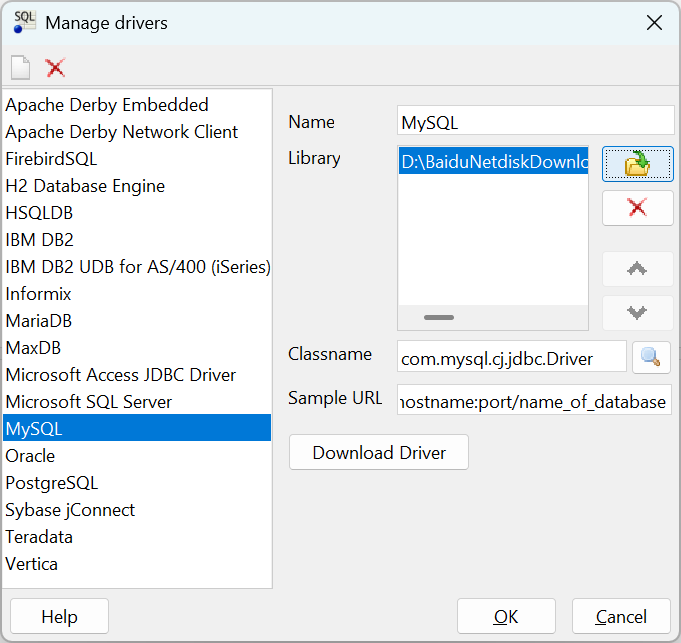This screenshot has width=681, height=643.
Task: Select Microsoft SQL Server driver
Action: tap(137, 402)
